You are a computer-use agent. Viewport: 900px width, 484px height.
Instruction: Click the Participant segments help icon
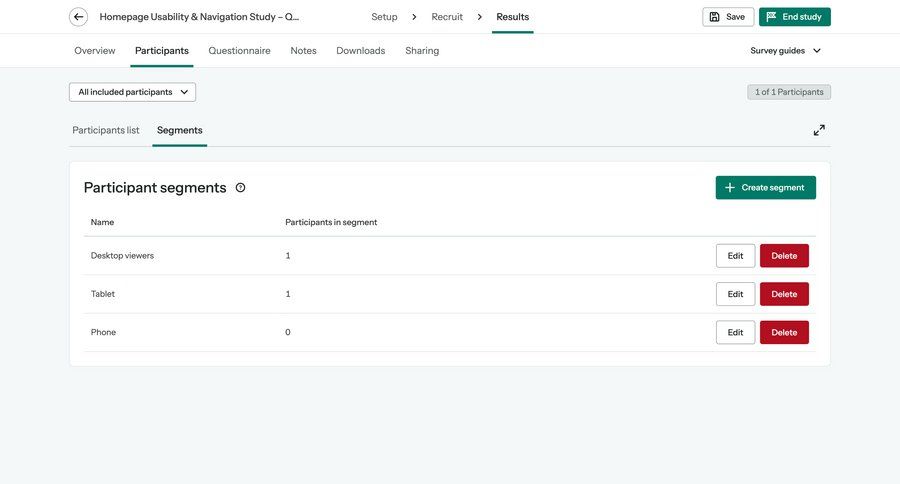(240, 188)
